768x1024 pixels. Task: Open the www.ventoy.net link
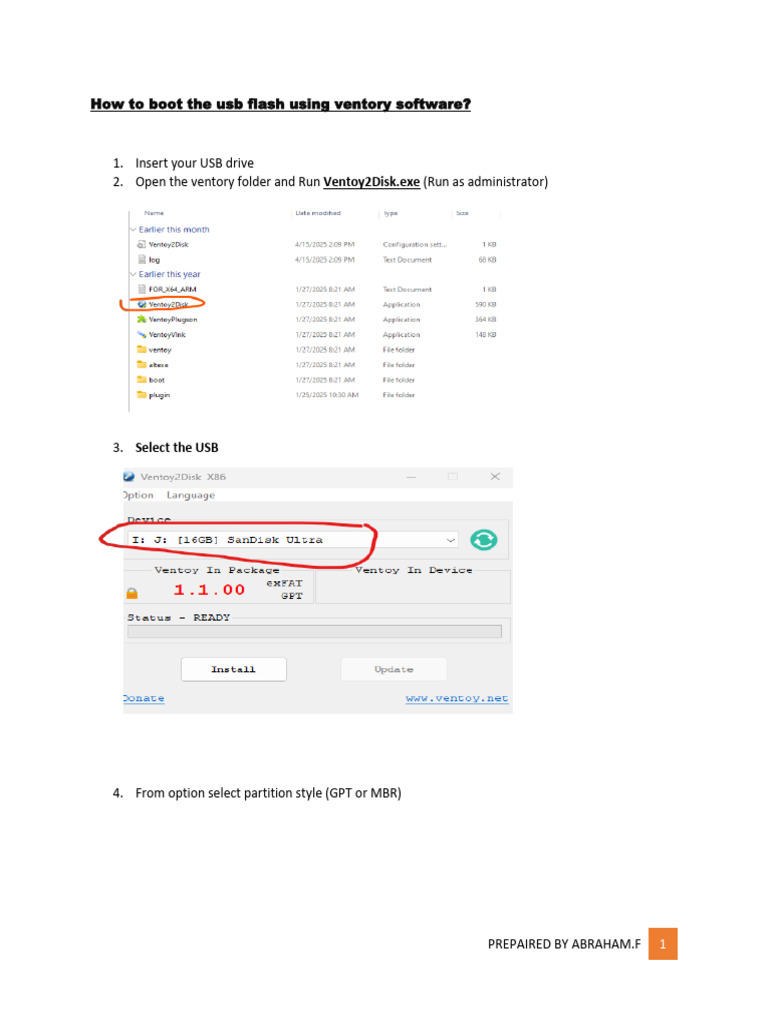pos(457,698)
